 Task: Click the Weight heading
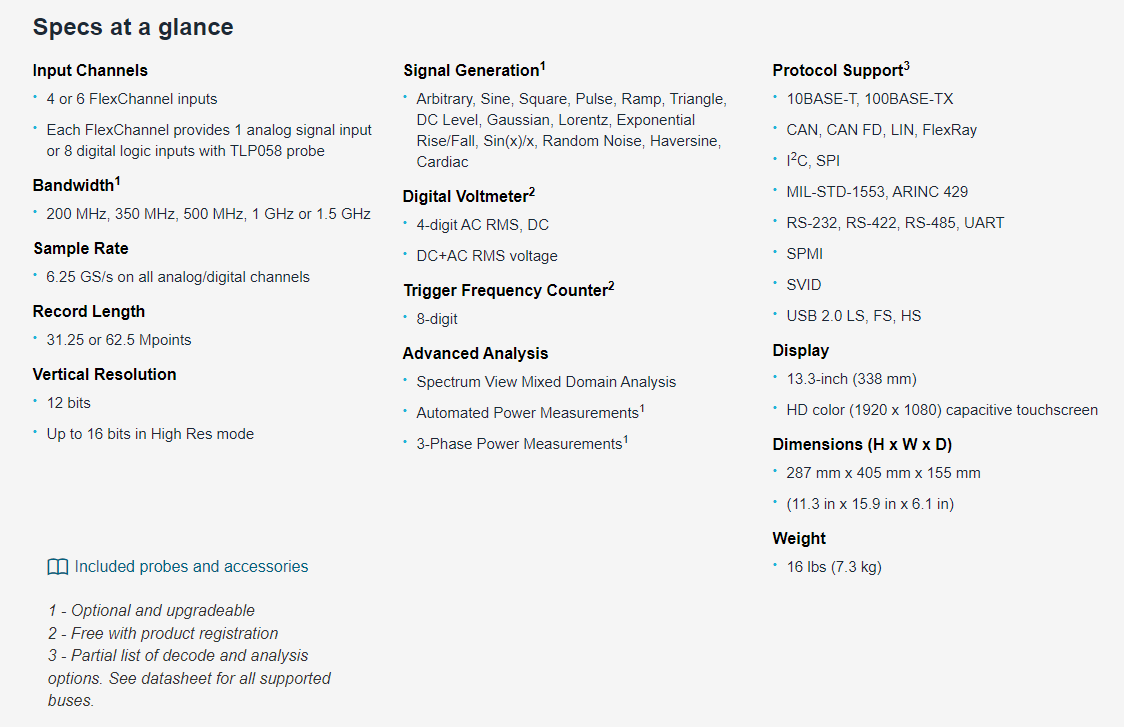tap(799, 538)
